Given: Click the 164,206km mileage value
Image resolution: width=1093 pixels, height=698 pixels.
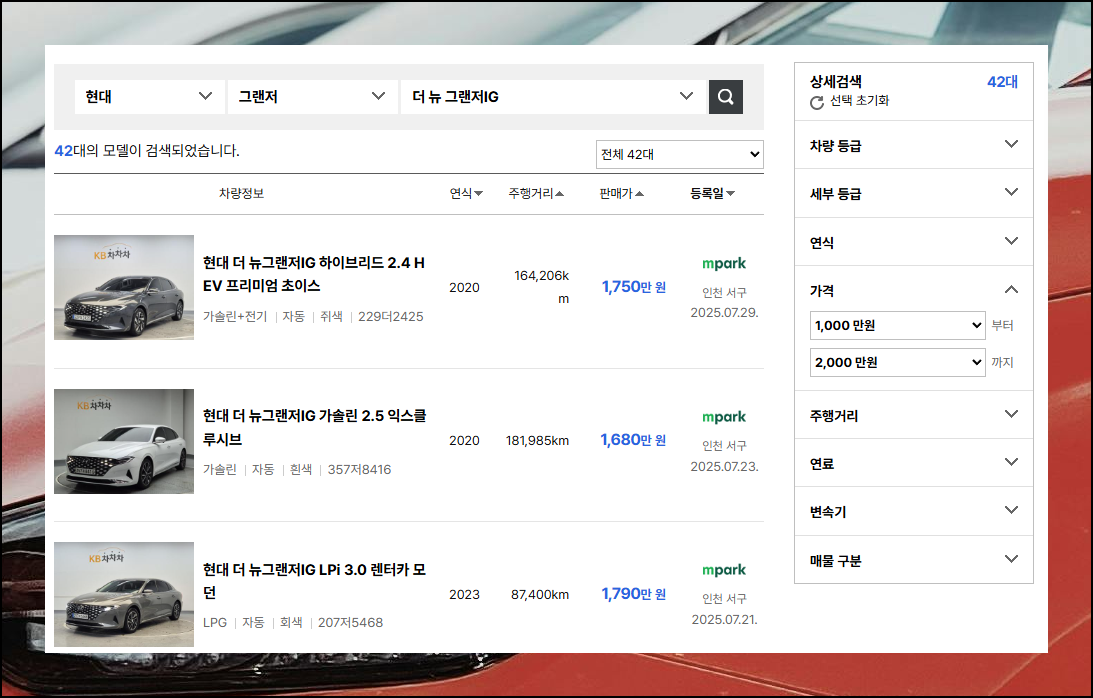Looking at the screenshot, I should click(x=542, y=287).
